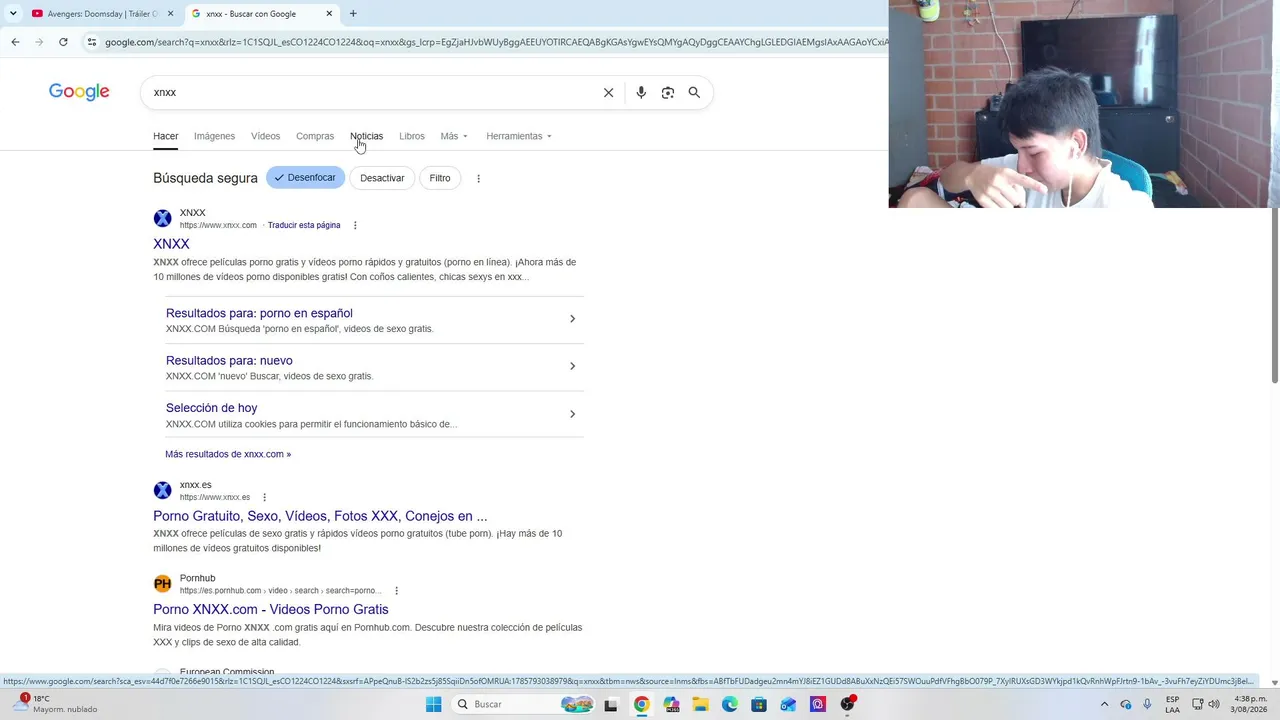The image size is (1280, 720).
Task: Open the Libros tab
Action: (x=412, y=136)
